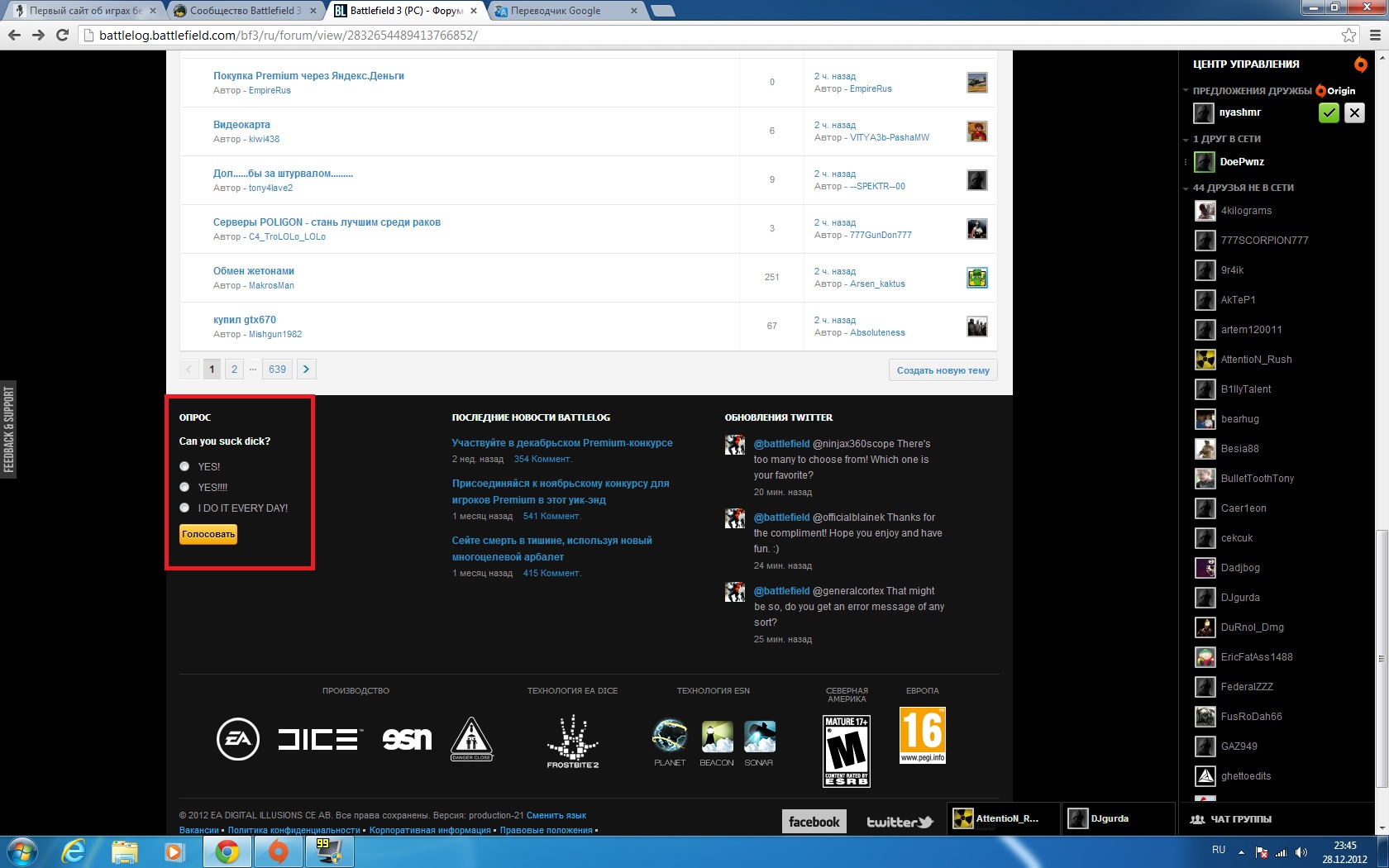Decline nyashmr friend request with X icon
The image size is (1389, 868).
click(x=1354, y=113)
